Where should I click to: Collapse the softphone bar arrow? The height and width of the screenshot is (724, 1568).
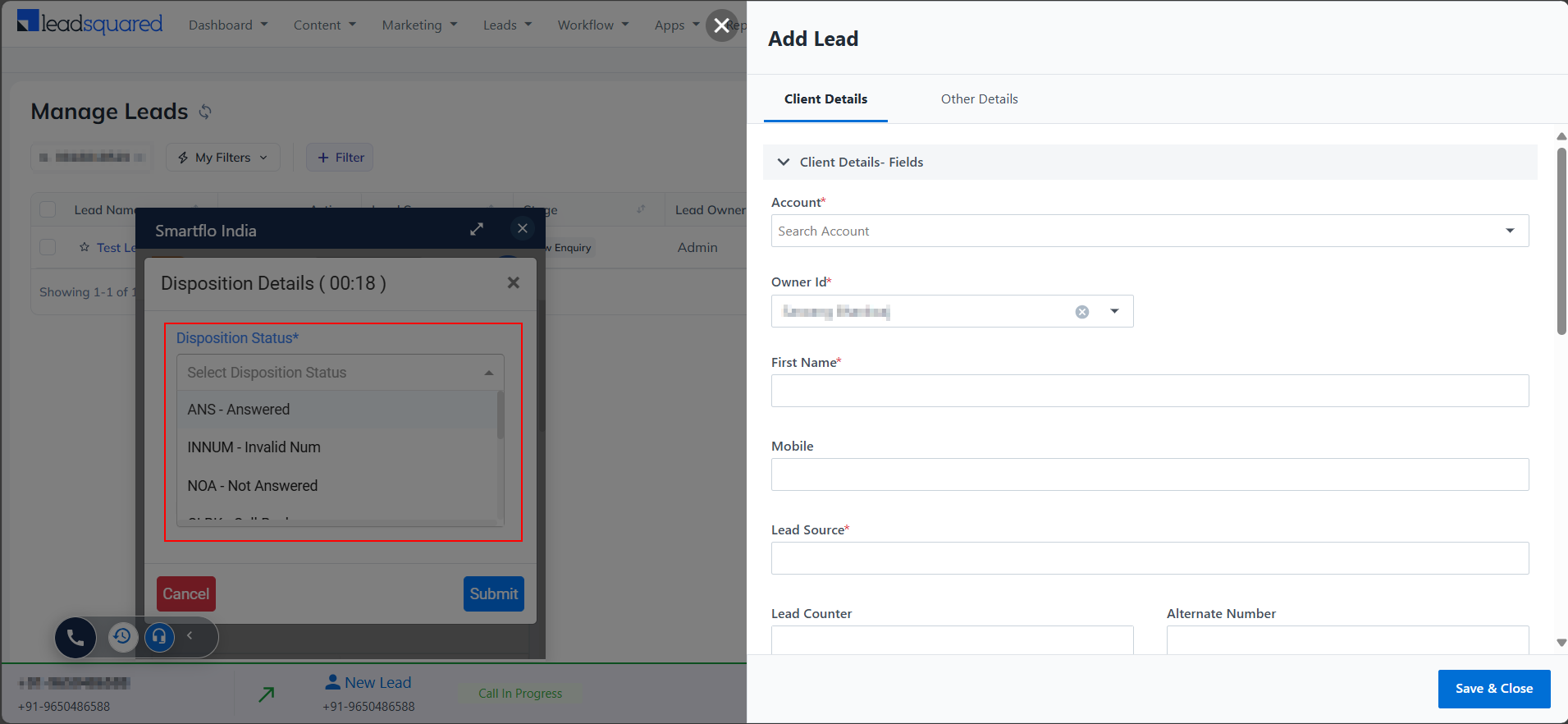pos(190,635)
